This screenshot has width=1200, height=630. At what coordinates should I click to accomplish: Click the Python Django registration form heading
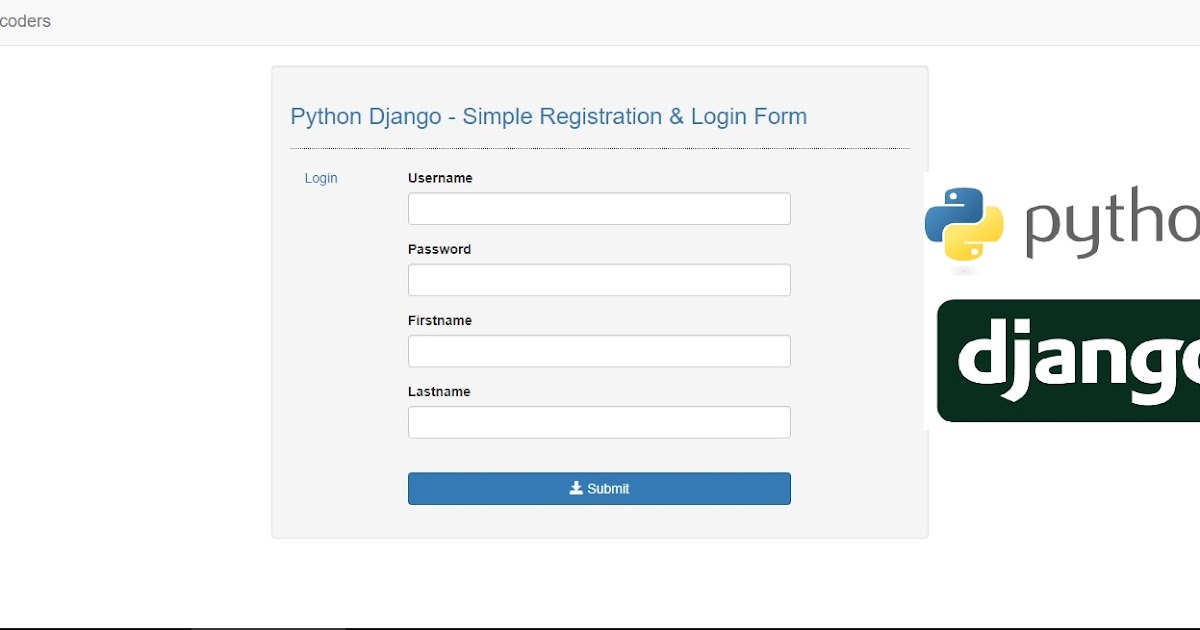(548, 116)
